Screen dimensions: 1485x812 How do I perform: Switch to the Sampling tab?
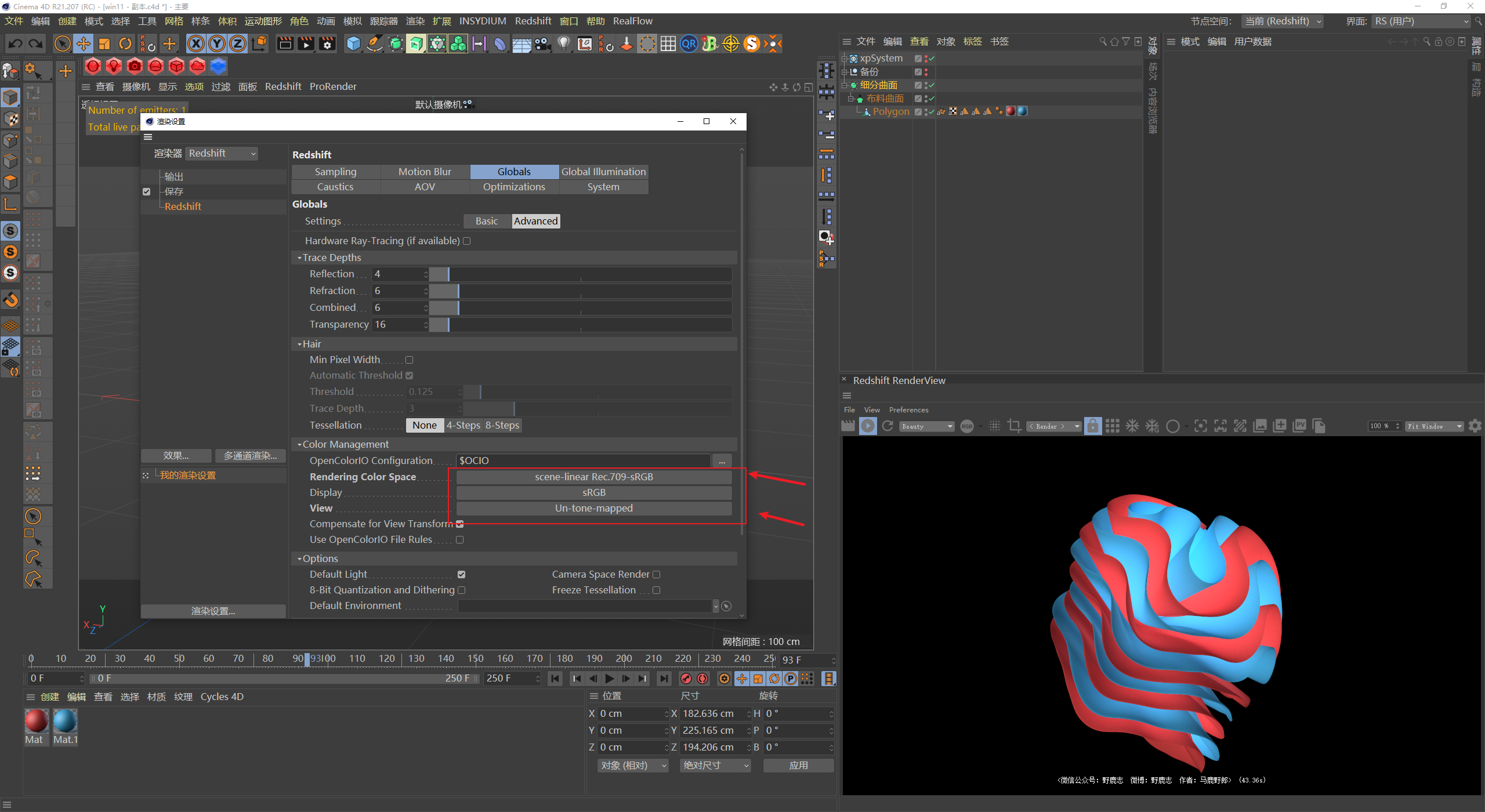tap(335, 172)
